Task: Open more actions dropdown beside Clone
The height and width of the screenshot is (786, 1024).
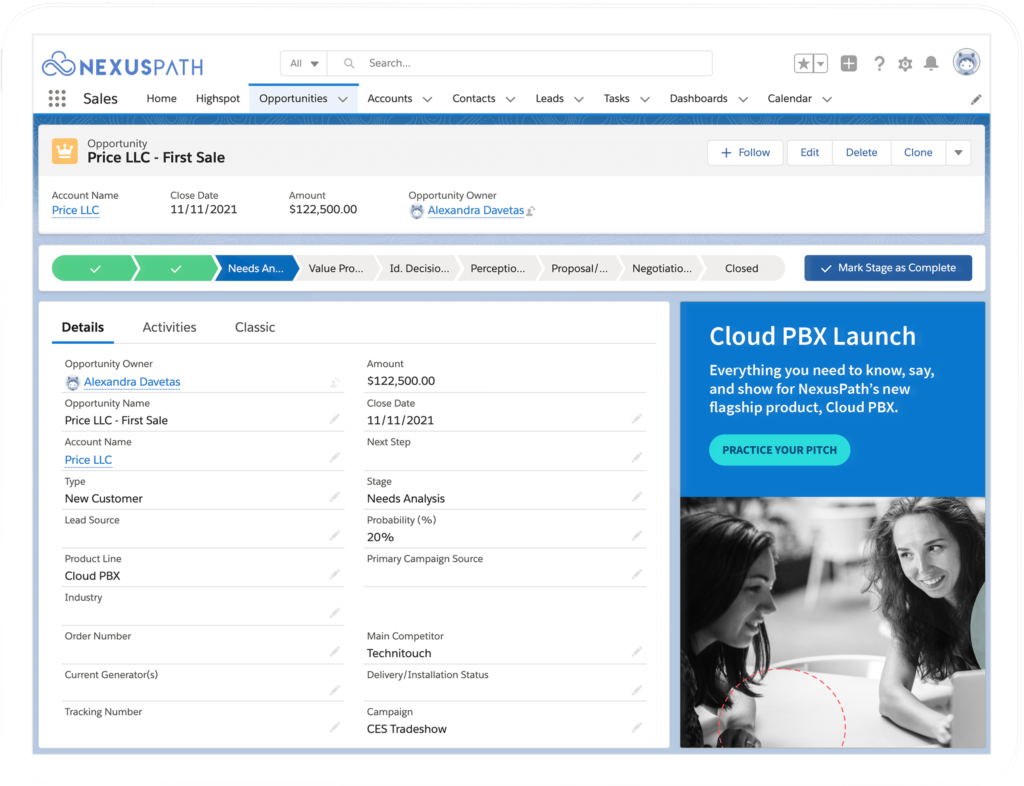Action: 958,153
